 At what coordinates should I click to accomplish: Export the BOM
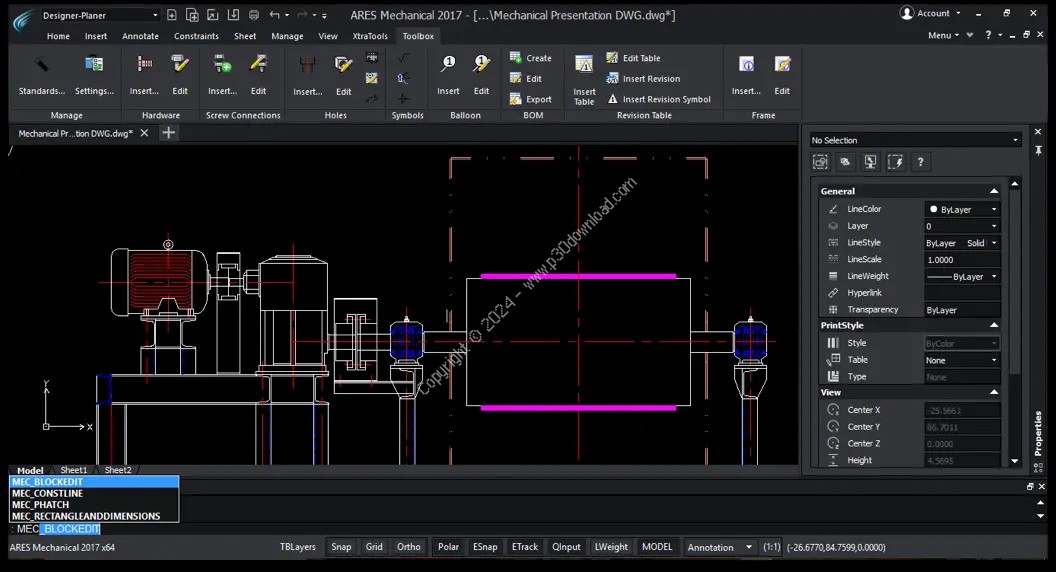click(x=531, y=99)
